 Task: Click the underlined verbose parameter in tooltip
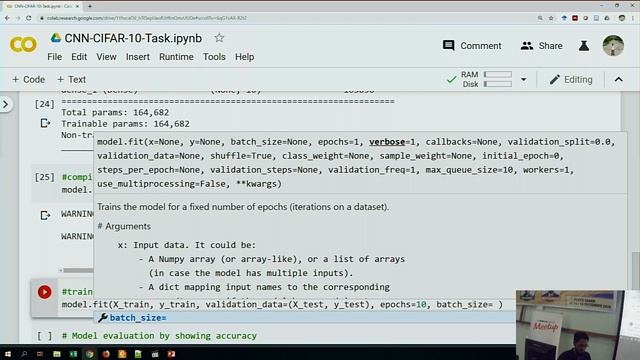pos(387,142)
